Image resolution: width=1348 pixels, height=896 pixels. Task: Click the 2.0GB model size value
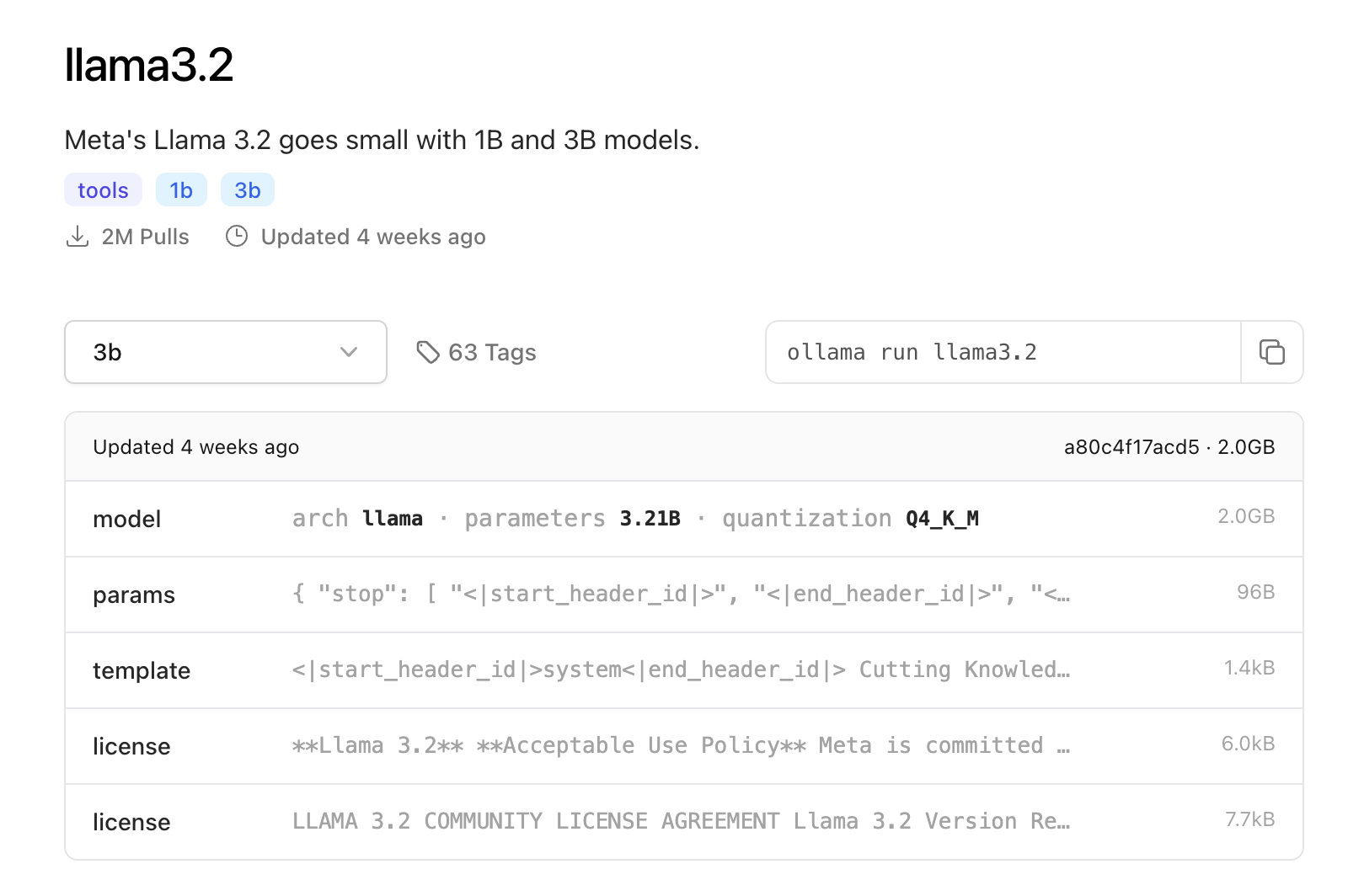click(x=1245, y=516)
